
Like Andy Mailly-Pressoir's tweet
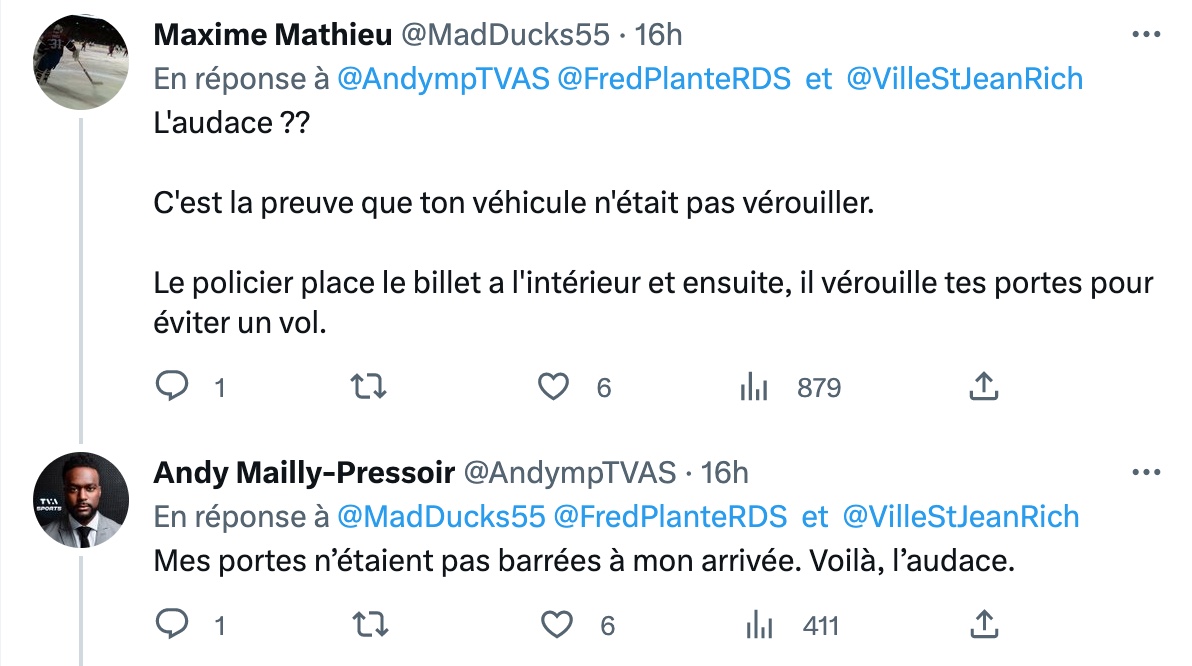pos(556,625)
